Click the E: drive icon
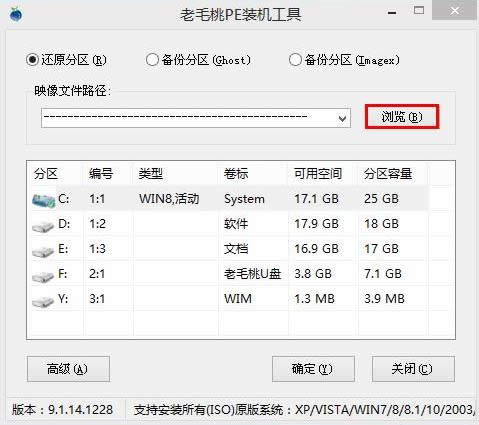This screenshot has width=479, height=425. (43, 251)
